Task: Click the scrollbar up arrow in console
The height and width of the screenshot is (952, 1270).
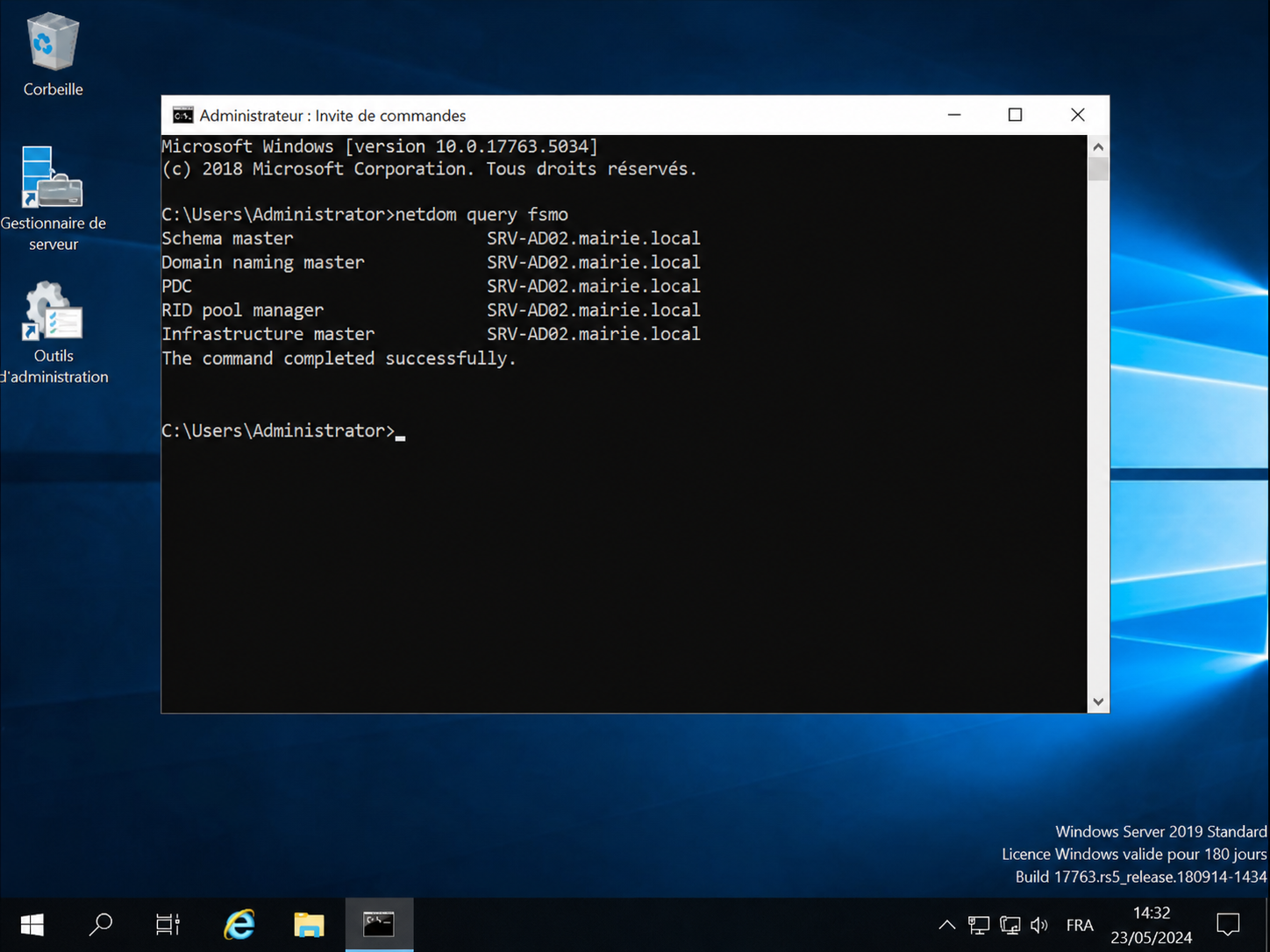Action: 1098,146
